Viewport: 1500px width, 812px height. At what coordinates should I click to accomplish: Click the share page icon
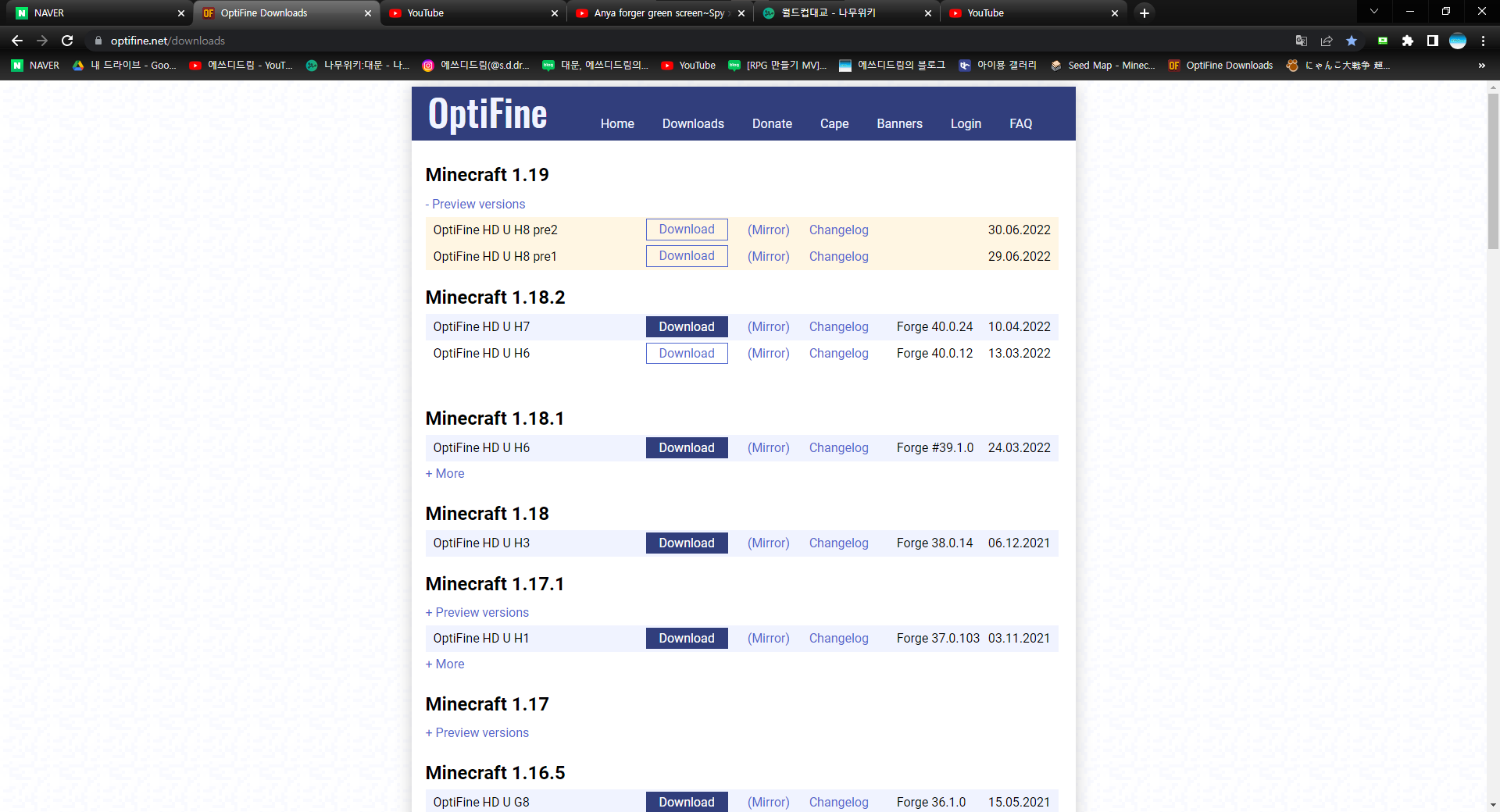1327,41
